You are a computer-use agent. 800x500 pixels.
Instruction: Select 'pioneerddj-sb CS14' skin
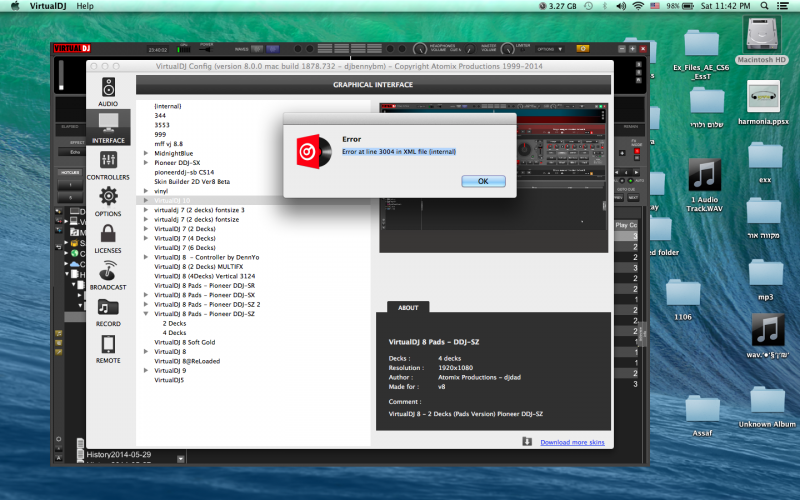pyautogui.click(x=184, y=172)
